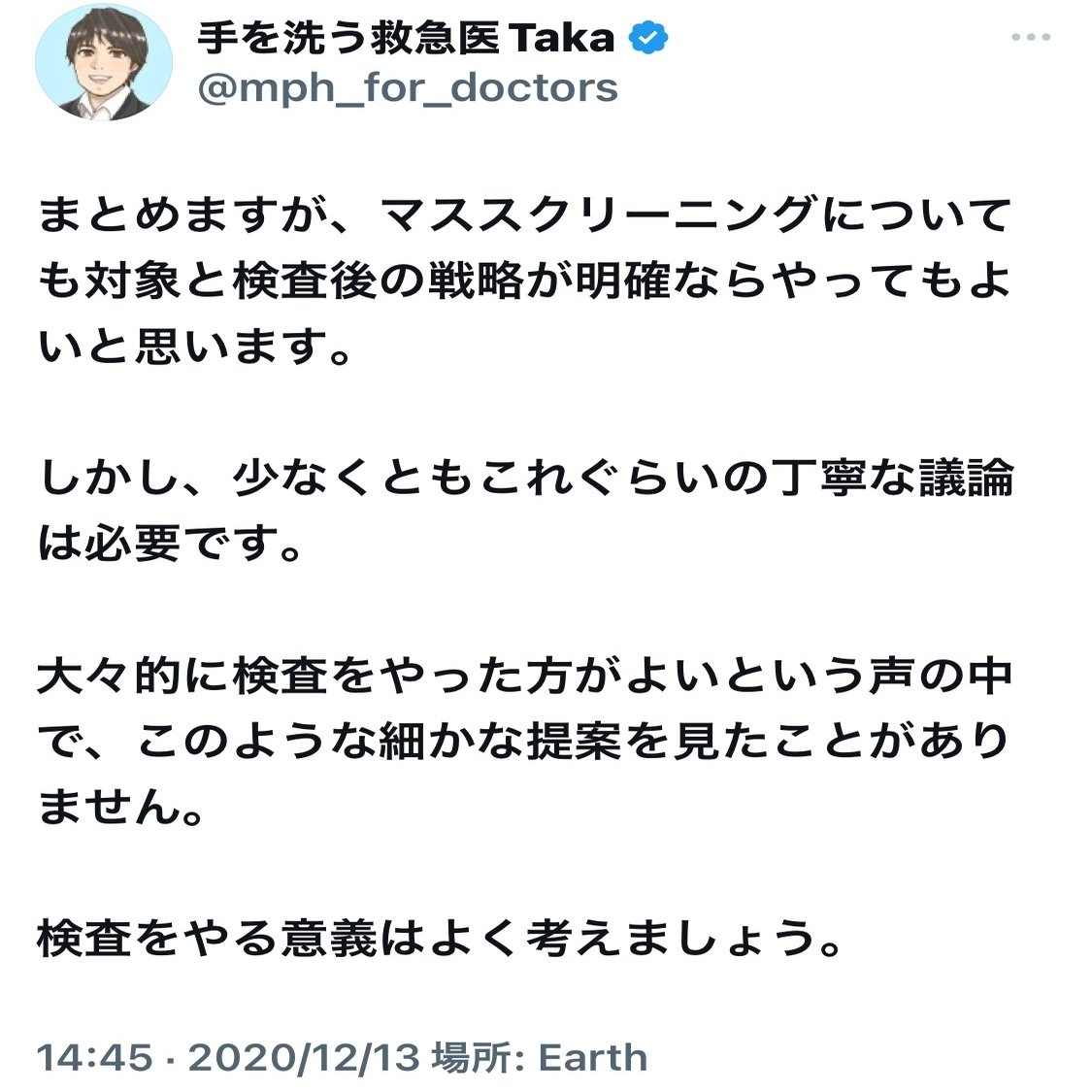Image resolution: width=1092 pixels, height=1092 pixels.
Task: Click the line は必要です。
Action: (x=170, y=544)
